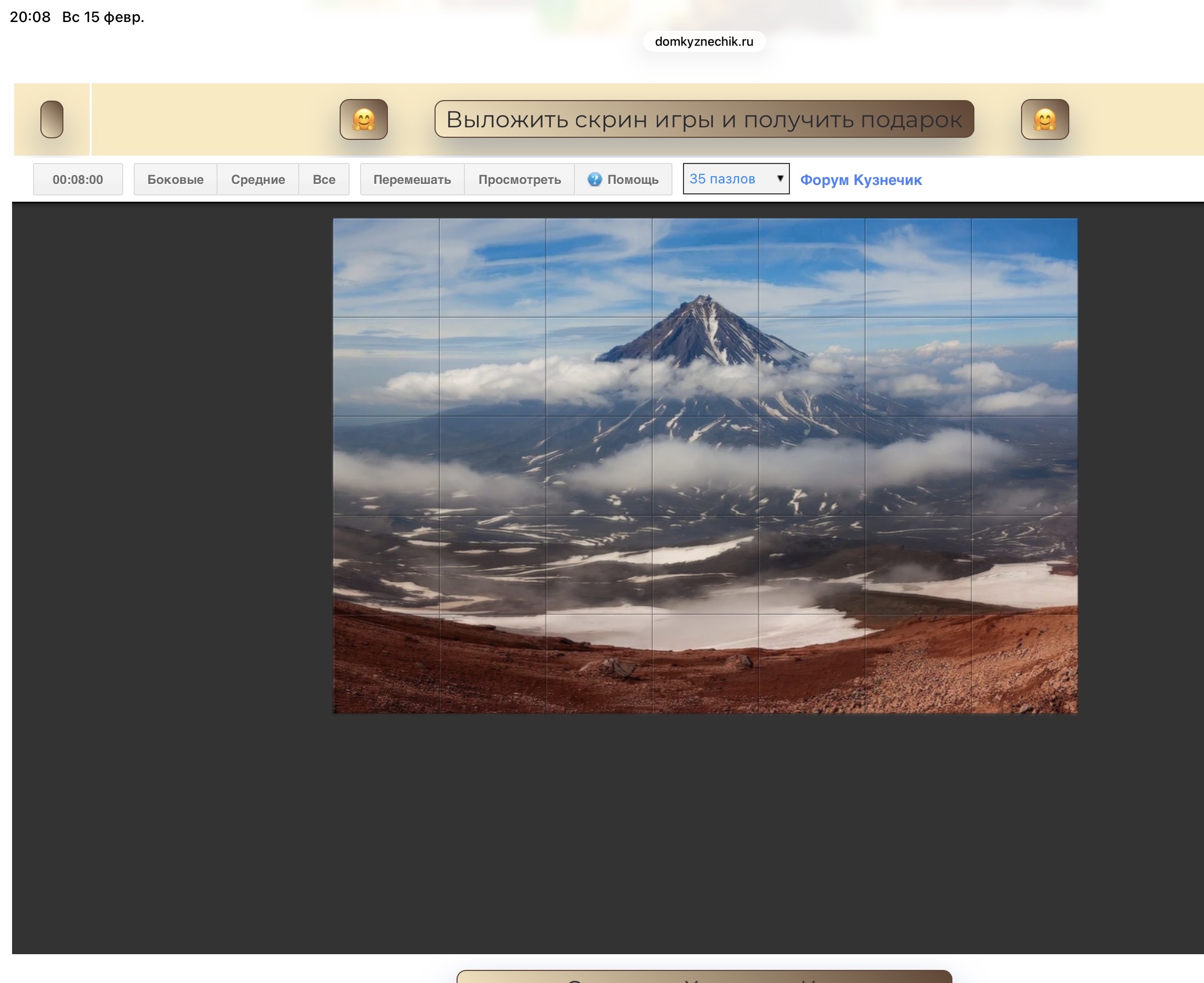Open the Помощь help button
Viewport: 1204px width, 983px height.
point(632,180)
